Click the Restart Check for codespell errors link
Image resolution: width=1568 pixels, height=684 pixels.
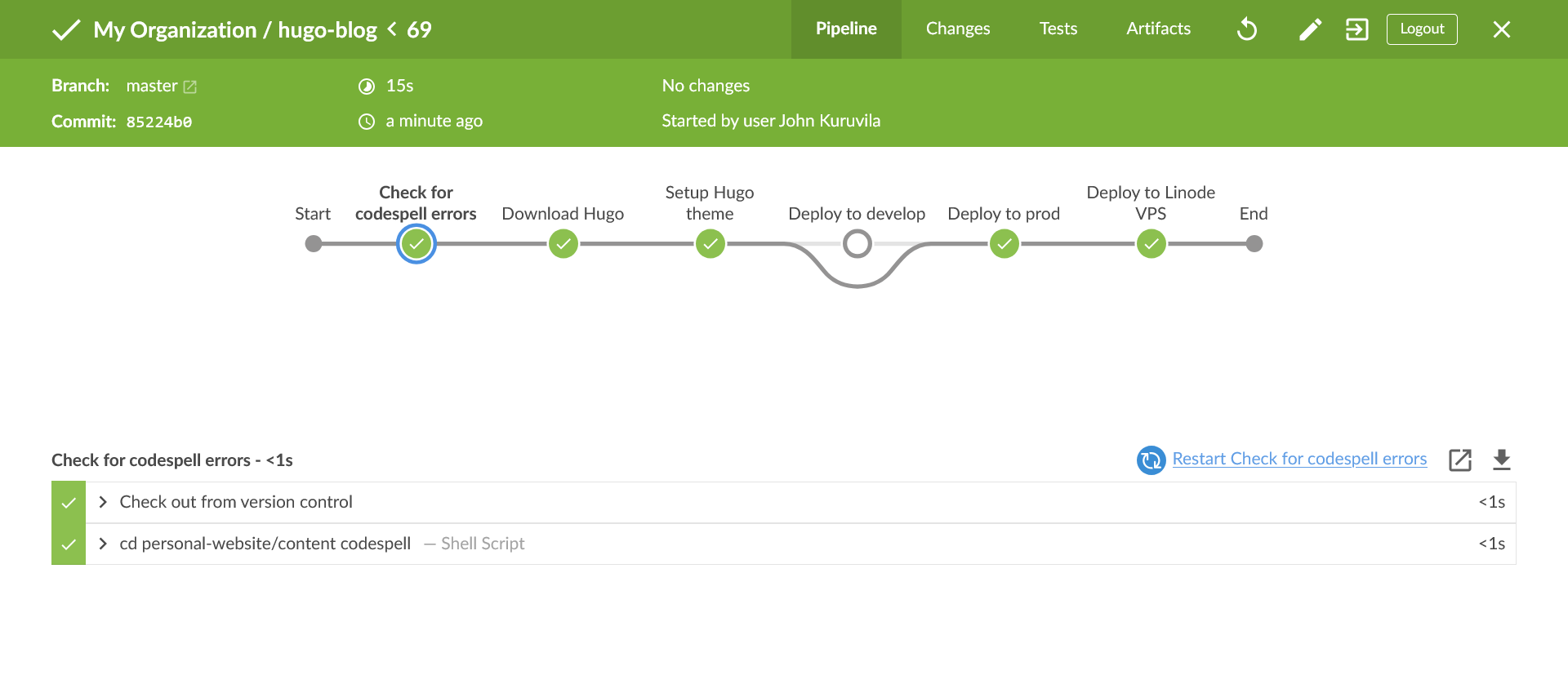point(1299,459)
